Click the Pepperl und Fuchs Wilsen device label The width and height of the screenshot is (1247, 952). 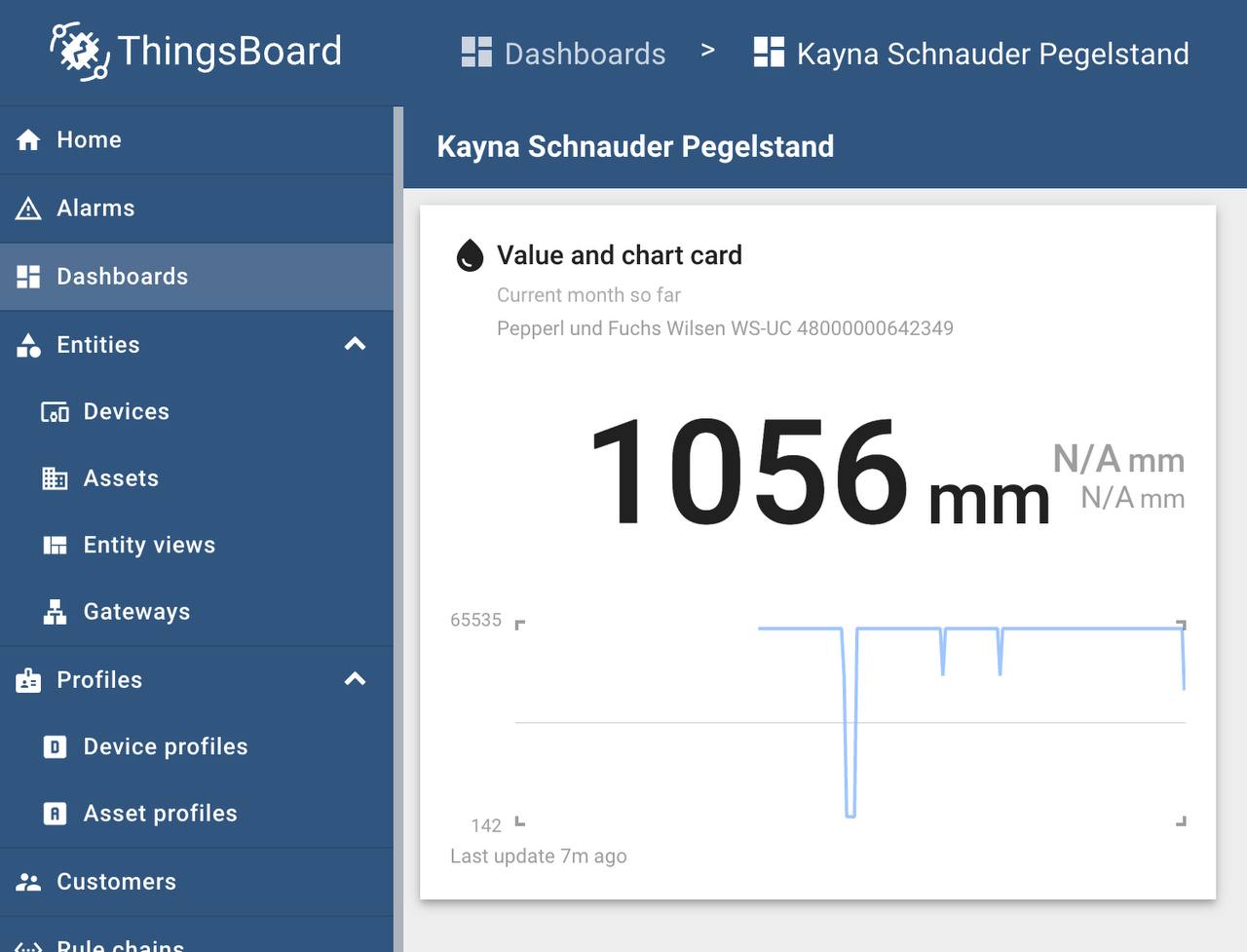point(725,328)
